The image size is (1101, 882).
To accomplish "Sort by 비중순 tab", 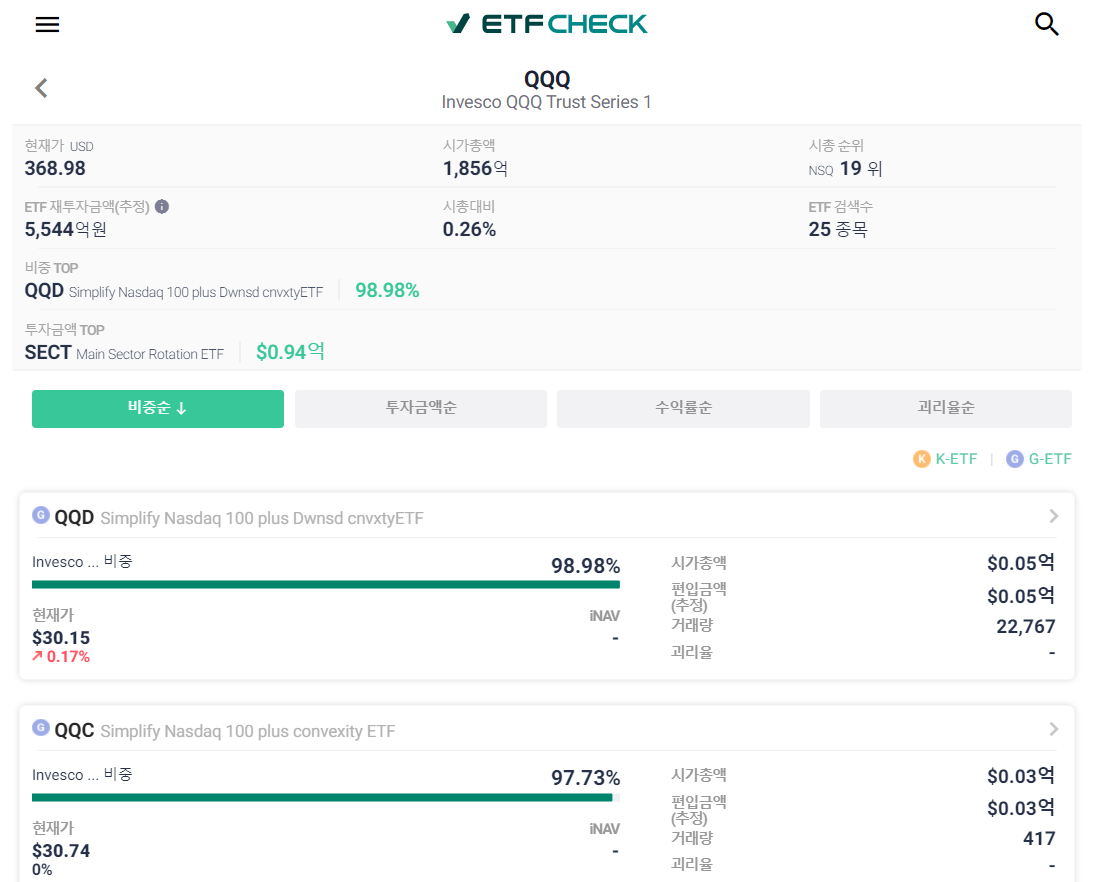I will (158, 409).
